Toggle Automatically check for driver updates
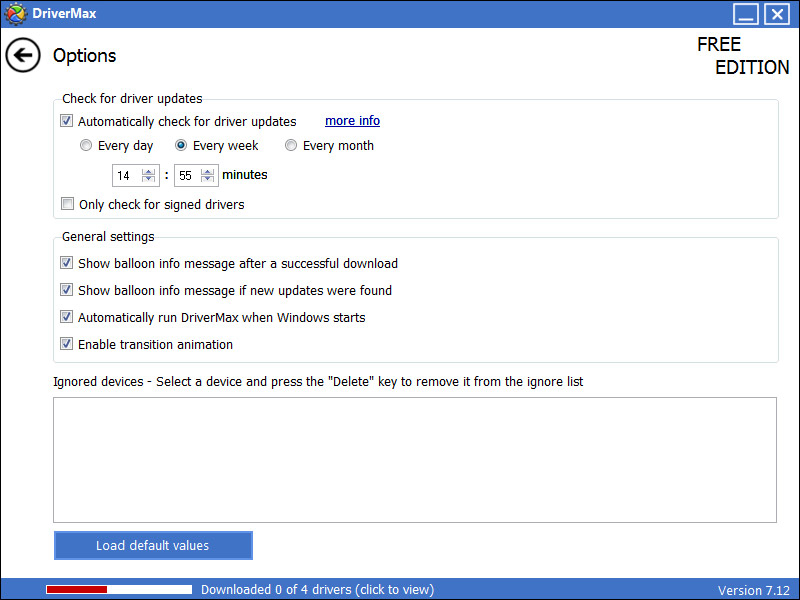Screen dimensions: 800x600 (67, 121)
